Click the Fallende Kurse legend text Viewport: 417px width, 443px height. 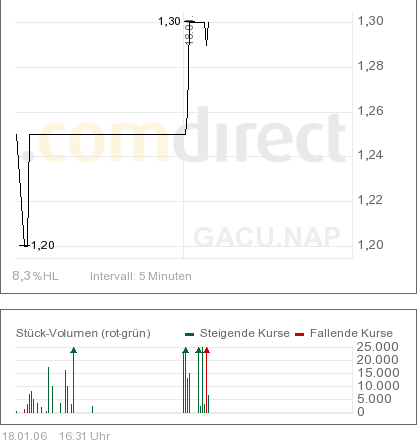tap(351, 333)
